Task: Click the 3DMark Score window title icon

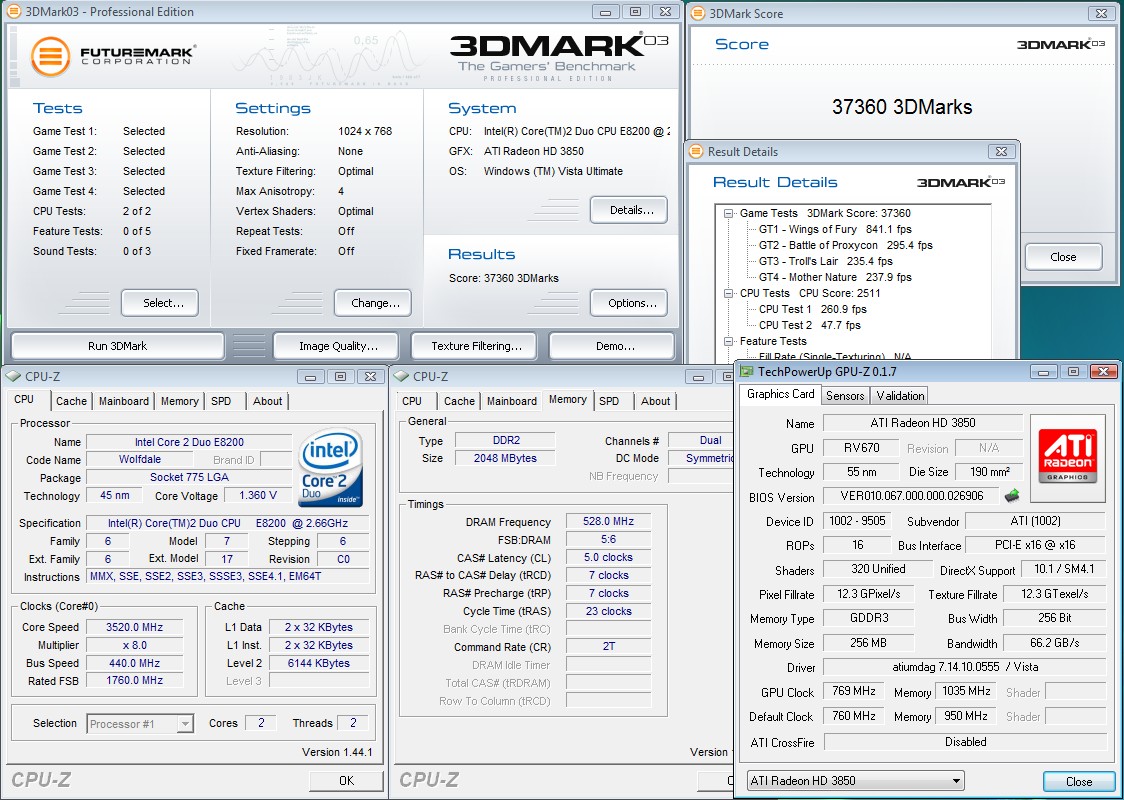Action: (697, 13)
